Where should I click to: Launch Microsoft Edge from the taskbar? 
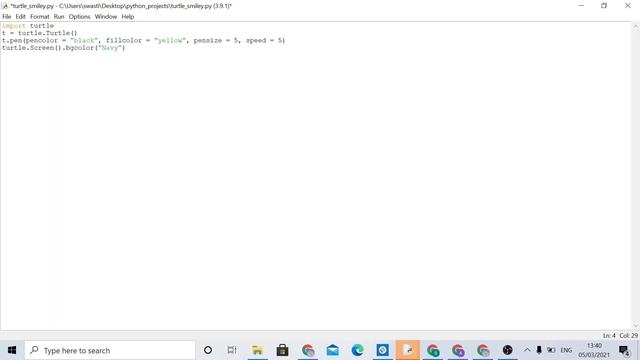tap(358, 350)
